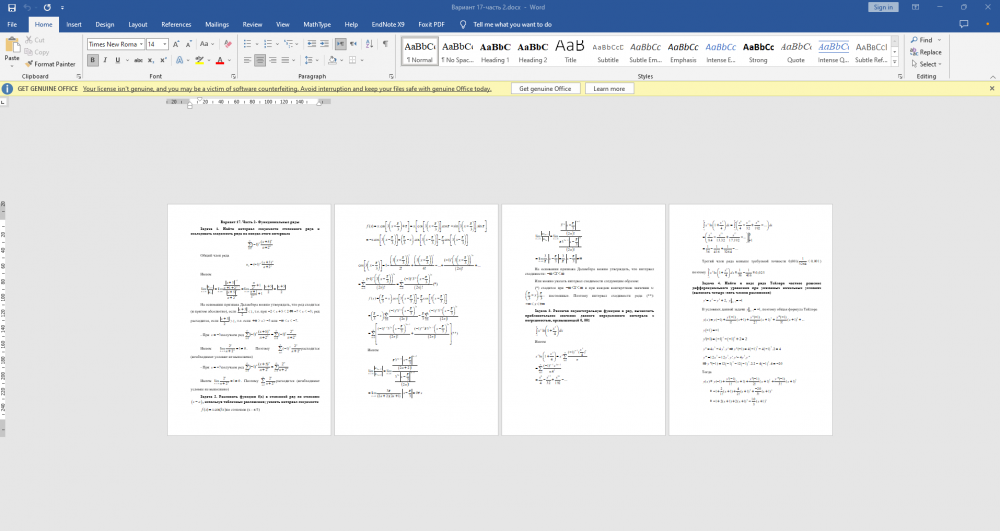Click the Bullets list icon

coord(247,44)
